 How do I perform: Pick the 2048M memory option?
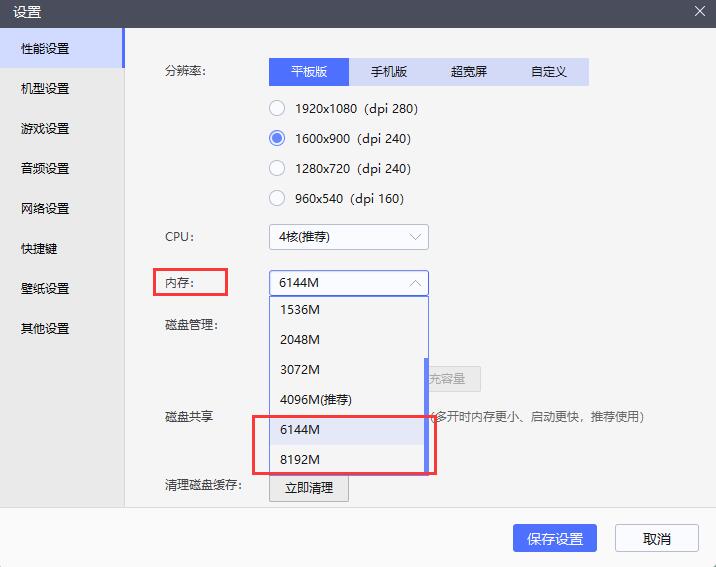tap(300, 339)
